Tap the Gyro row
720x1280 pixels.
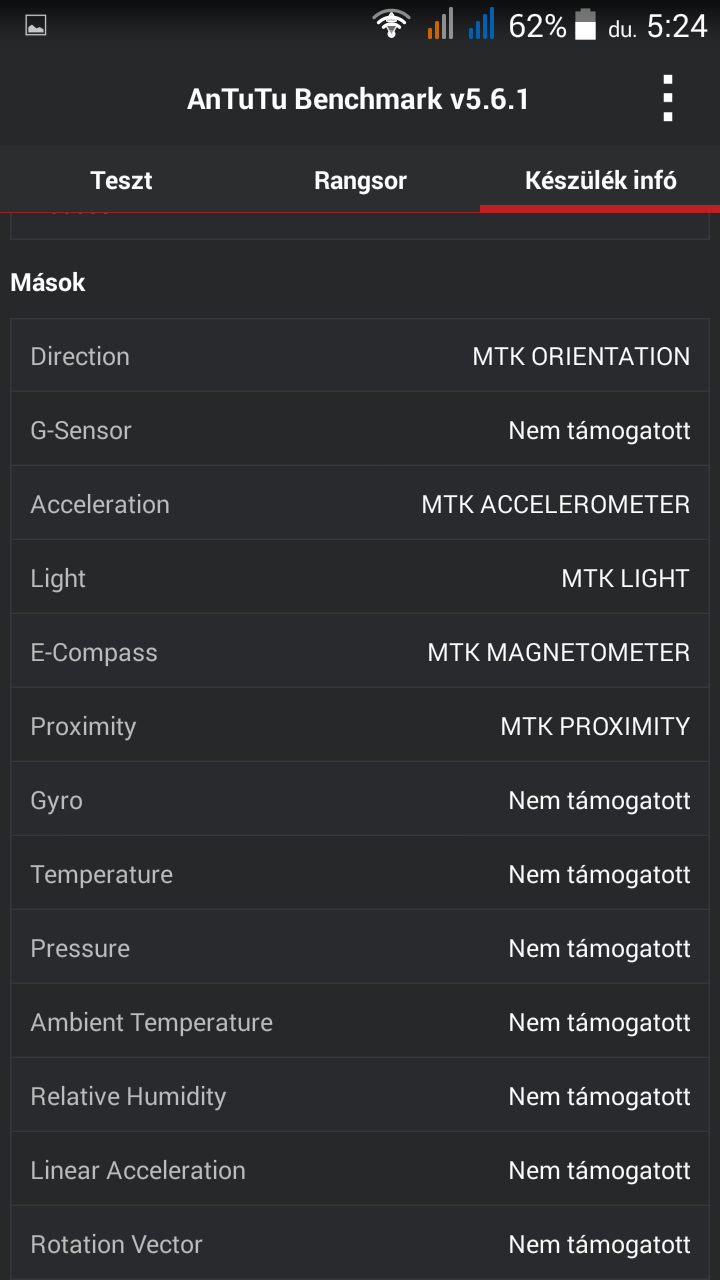tap(360, 801)
